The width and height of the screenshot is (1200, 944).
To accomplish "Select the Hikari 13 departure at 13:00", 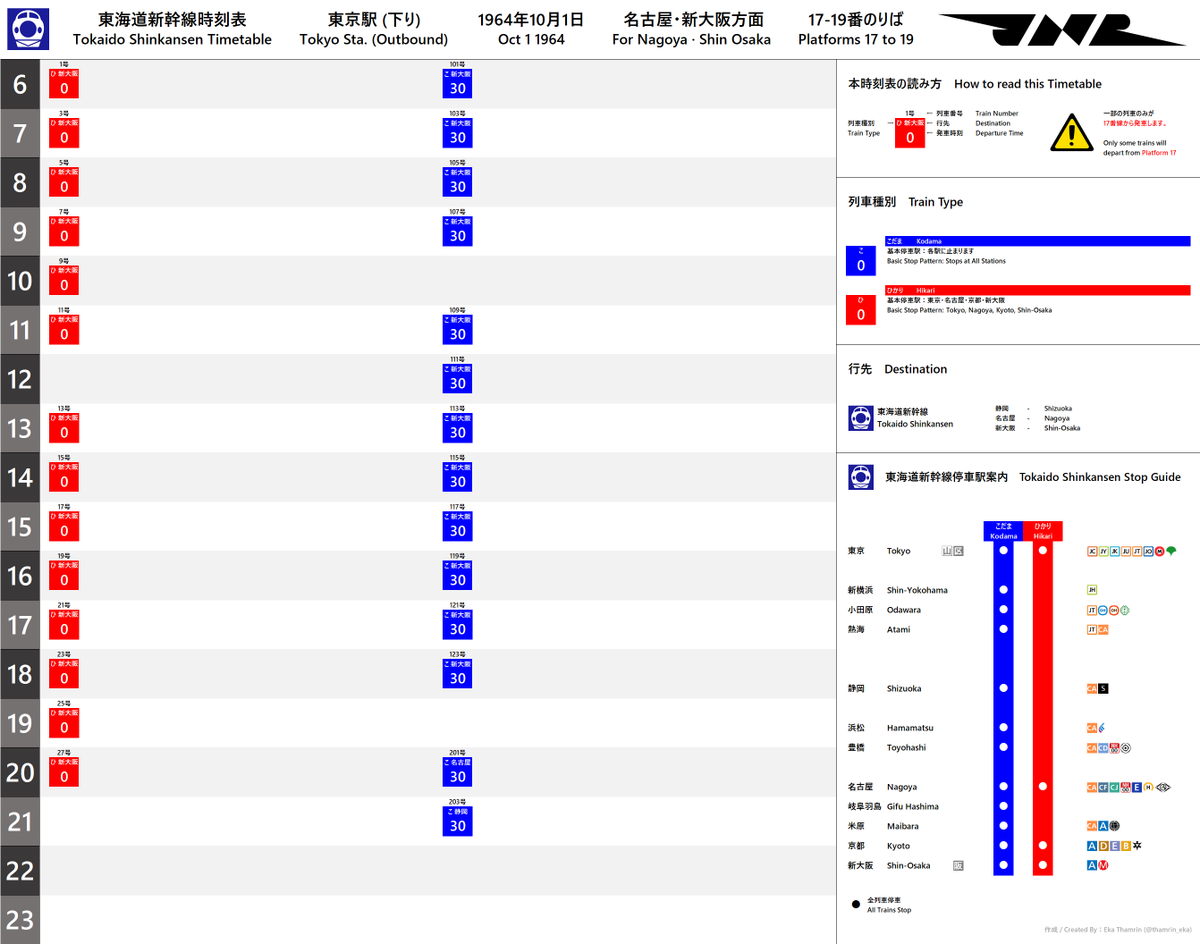I will (x=64, y=427).
